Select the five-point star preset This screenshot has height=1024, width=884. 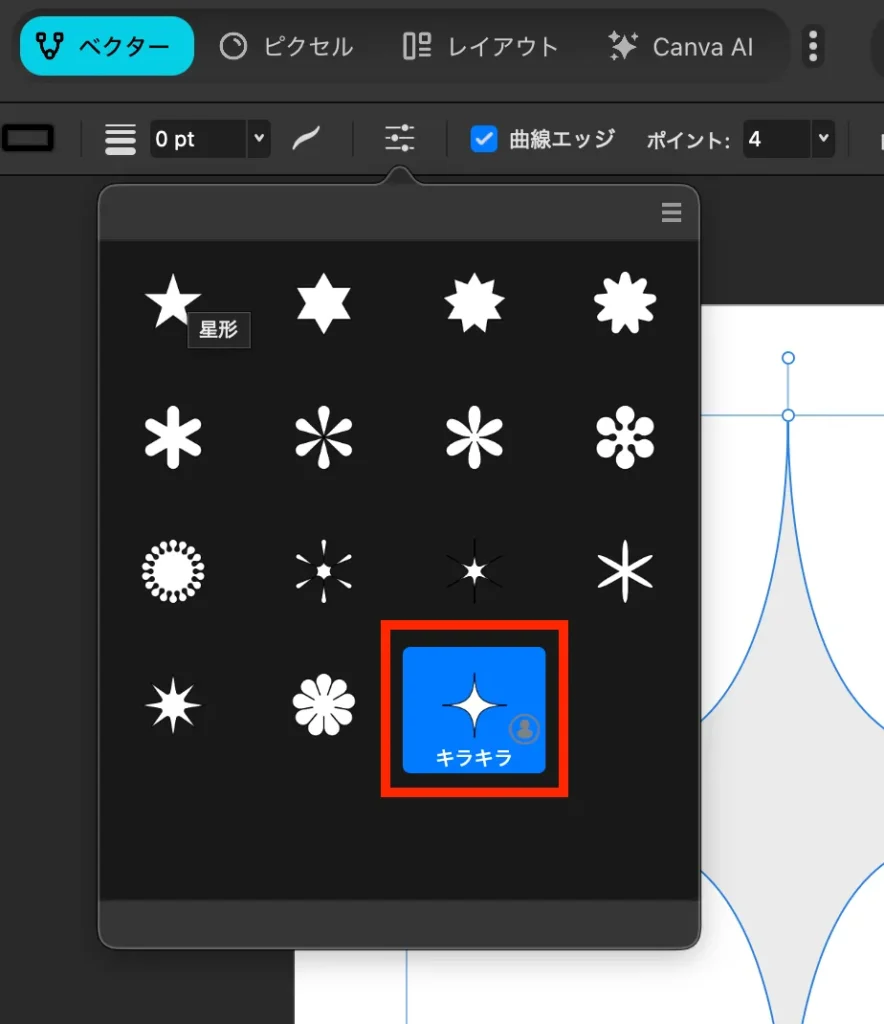coord(172,302)
